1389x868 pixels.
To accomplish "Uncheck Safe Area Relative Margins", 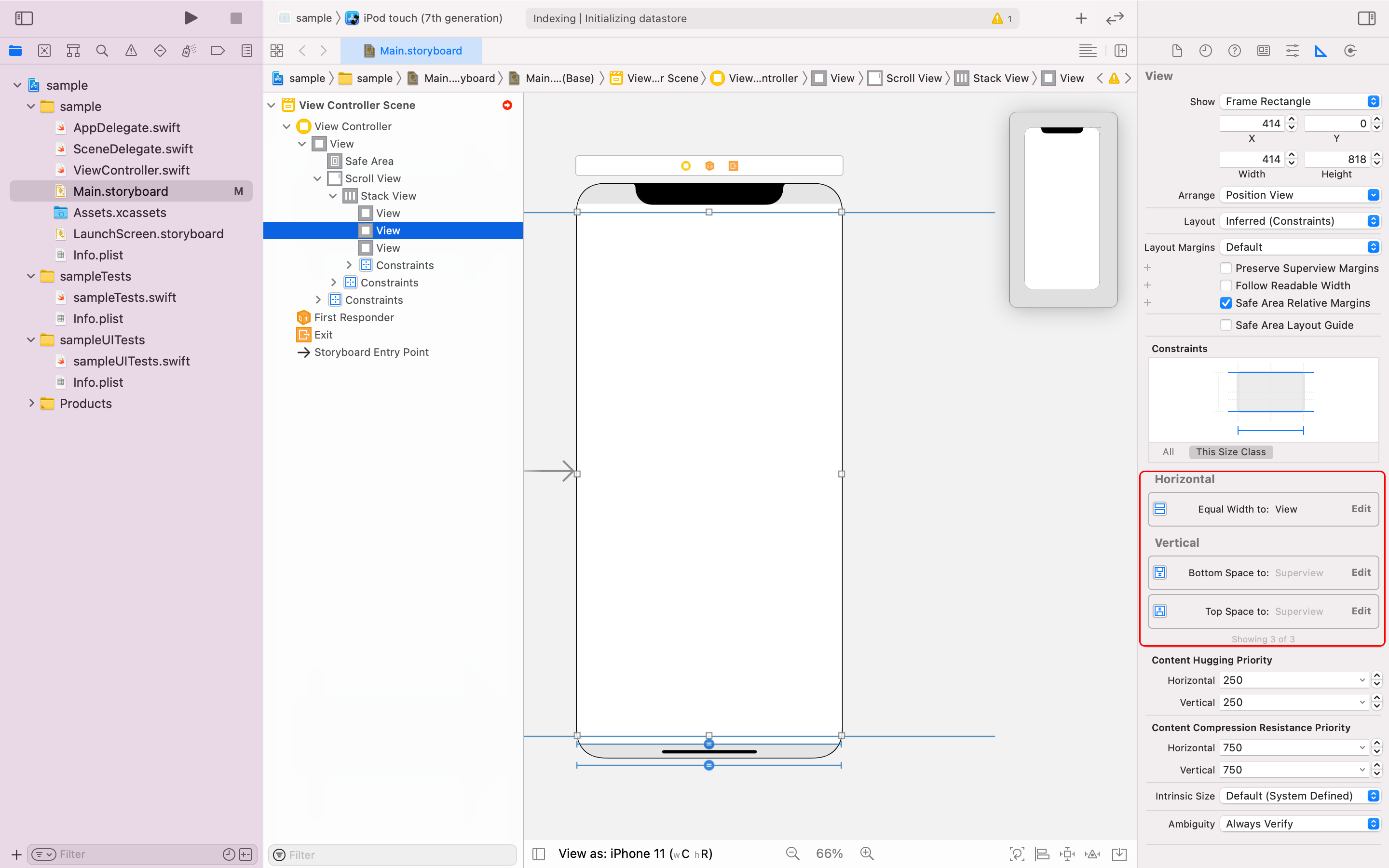I will pos(1226,303).
